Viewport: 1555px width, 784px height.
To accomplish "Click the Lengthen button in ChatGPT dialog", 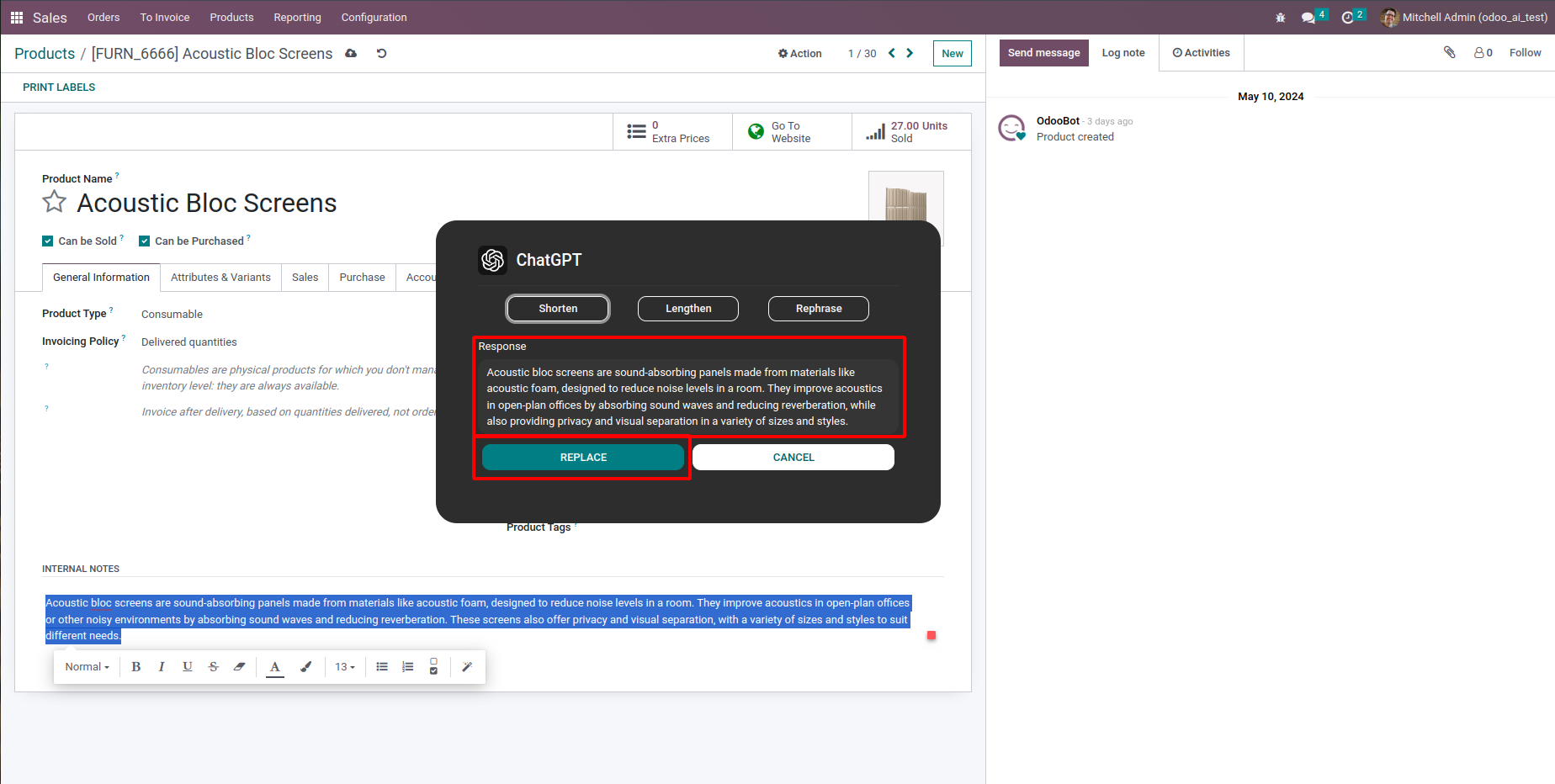I will click(x=688, y=309).
